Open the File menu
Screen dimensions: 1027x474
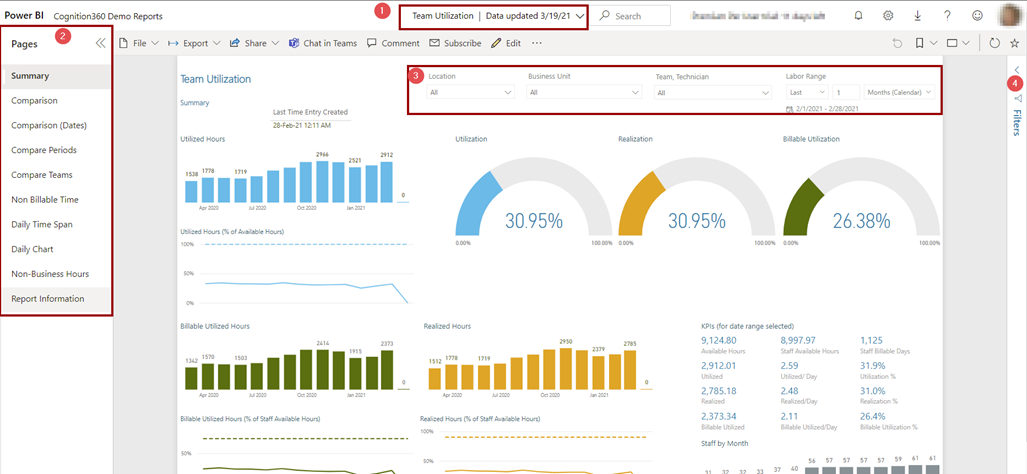coord(139,44)
